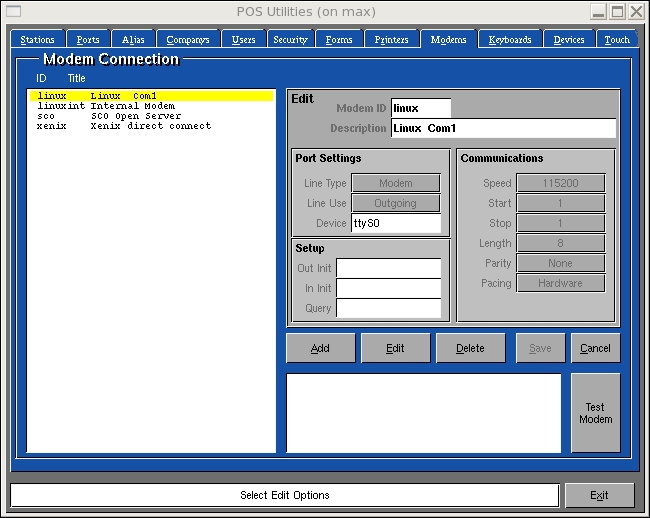Open the Touch tab

pos(617,39)
